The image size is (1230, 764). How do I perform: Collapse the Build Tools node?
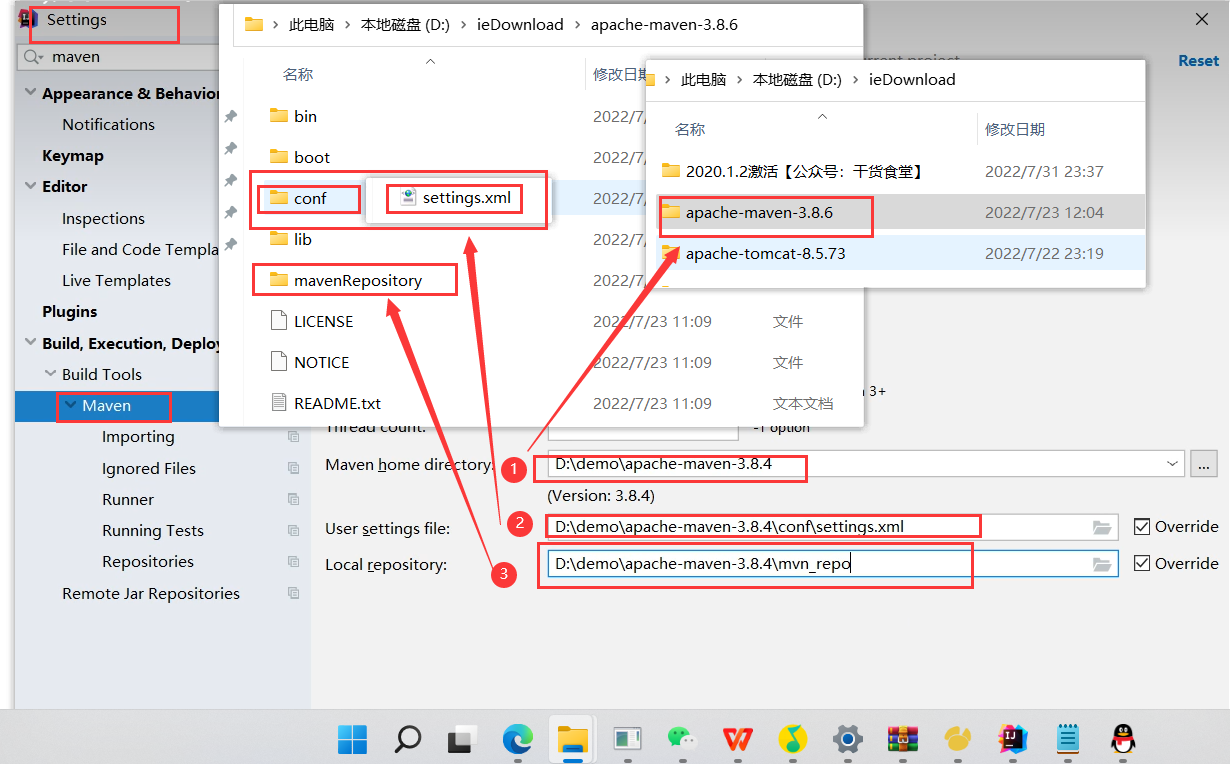pos(51,374)
